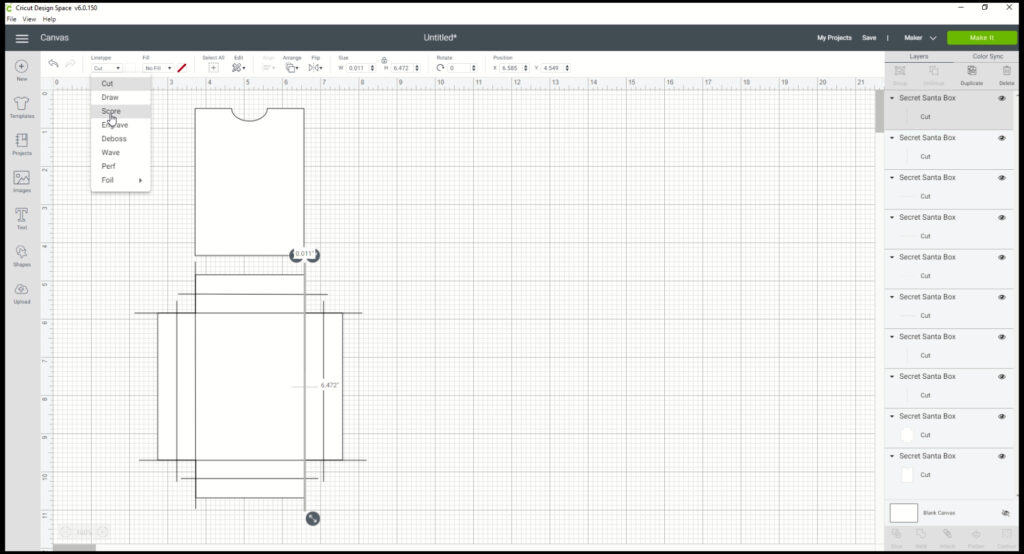Click the Select All icon

coord(213,68)
